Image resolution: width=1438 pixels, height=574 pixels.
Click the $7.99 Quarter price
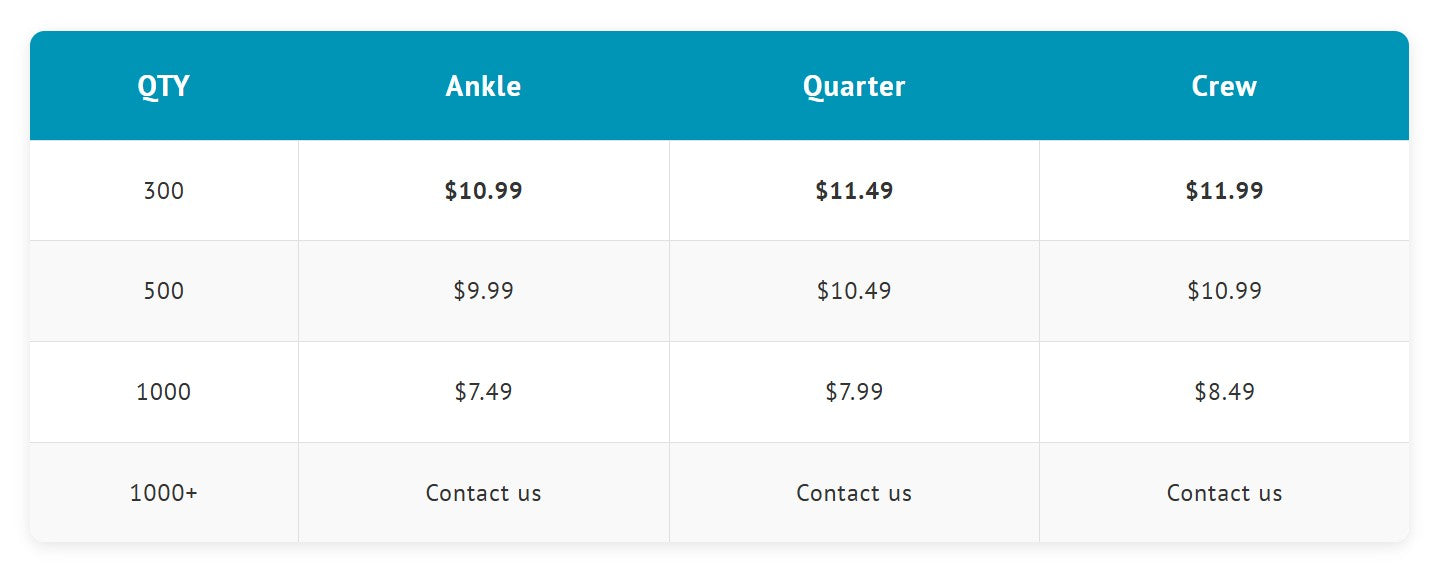(x=854, y=392)
